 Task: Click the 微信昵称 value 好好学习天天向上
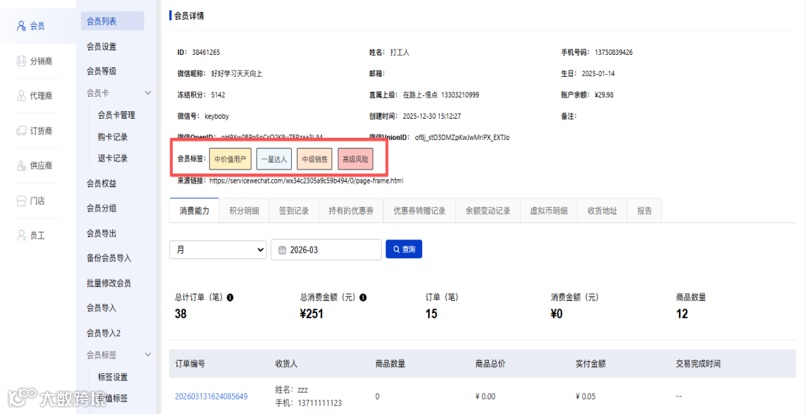pos(237,74)
